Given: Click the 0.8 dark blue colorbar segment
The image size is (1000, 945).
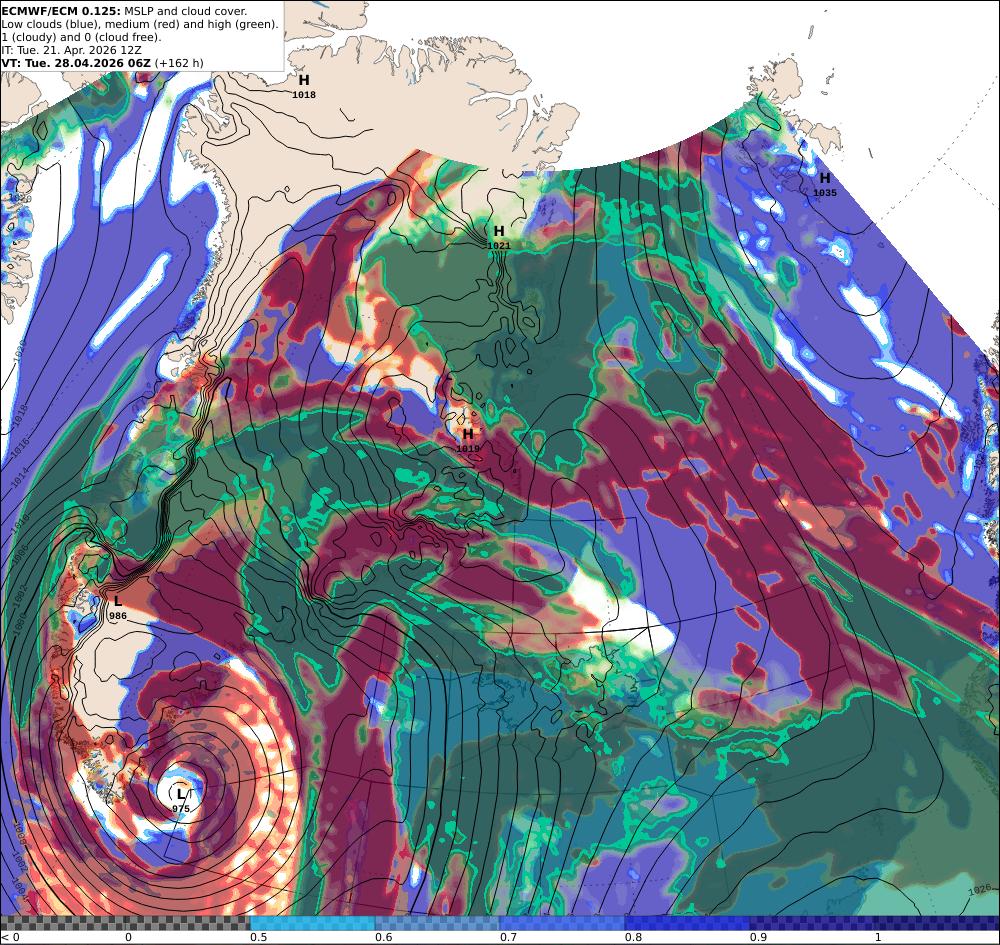Looking at the screenshot, I should (x=688, y=923).
